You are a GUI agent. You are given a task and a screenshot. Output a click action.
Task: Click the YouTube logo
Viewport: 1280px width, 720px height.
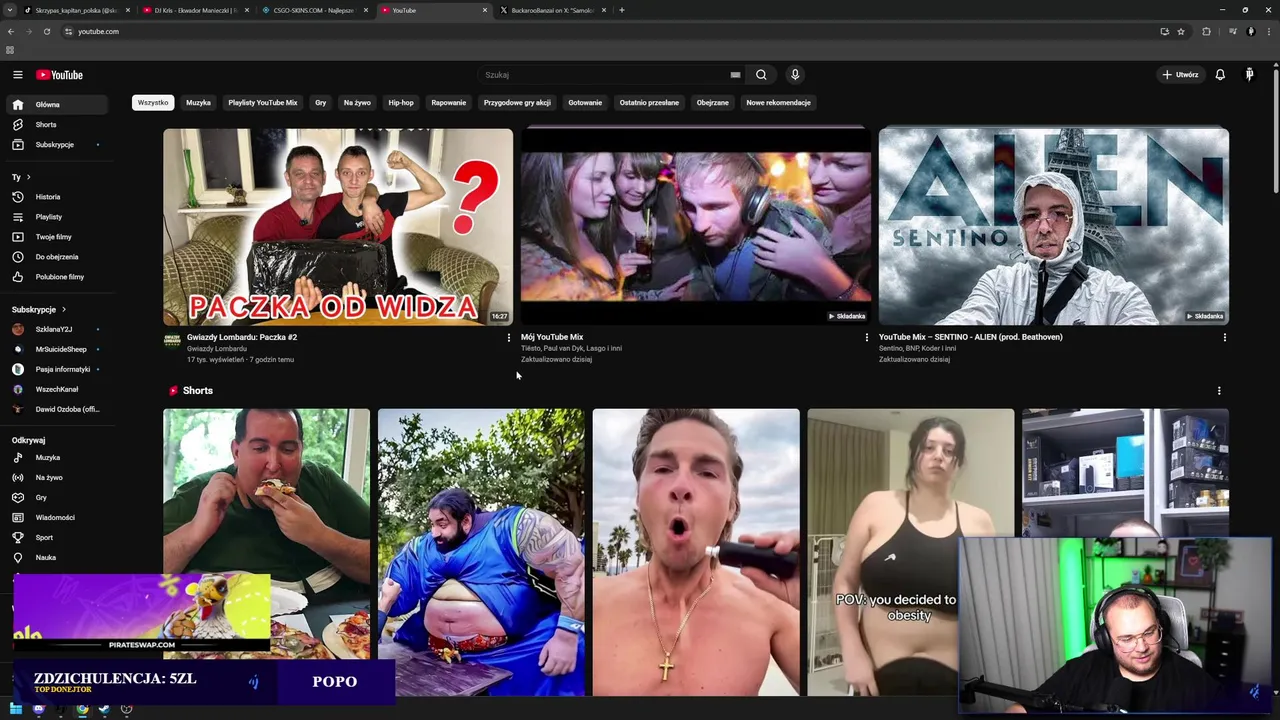[59, 75]
